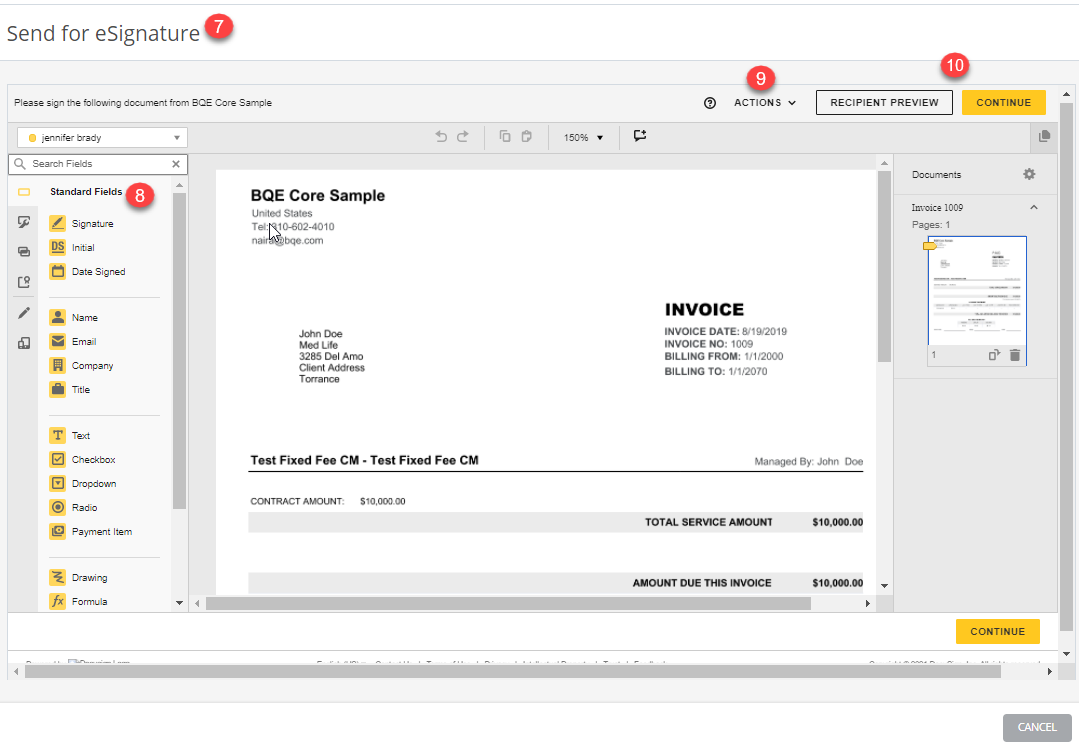
Task: Select the Signature field icon
Action: tap(58, 223)
